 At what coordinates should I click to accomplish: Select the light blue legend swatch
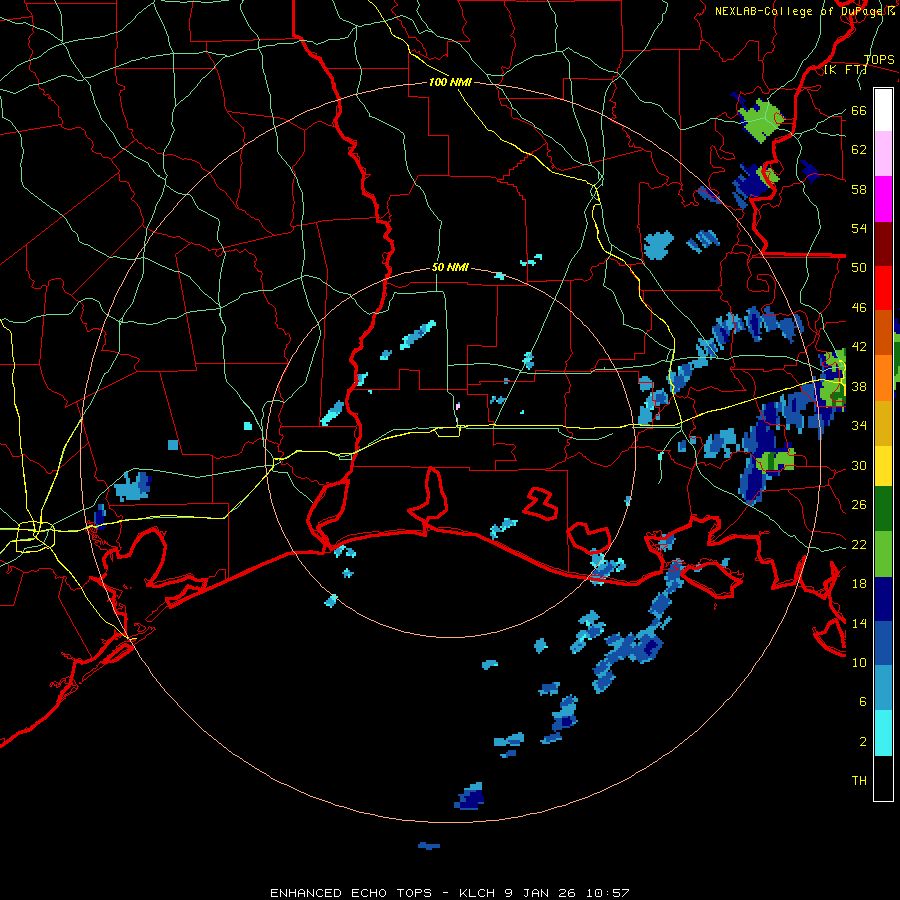[883, 688]
